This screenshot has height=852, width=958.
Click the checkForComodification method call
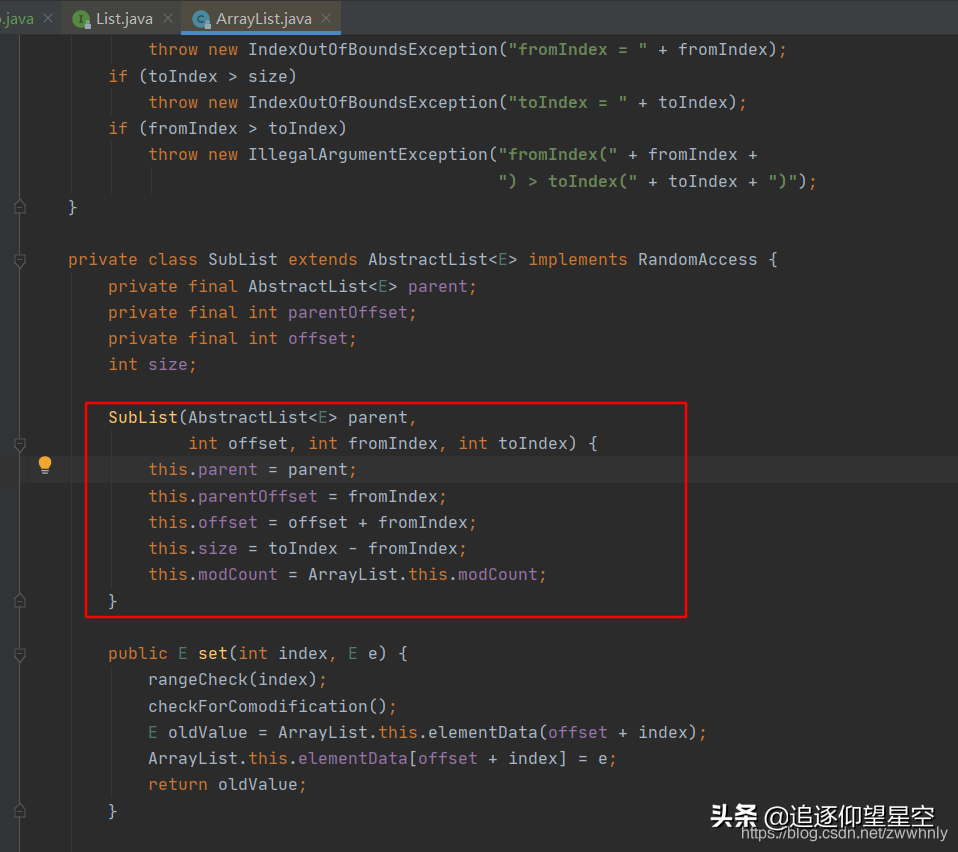262,706
